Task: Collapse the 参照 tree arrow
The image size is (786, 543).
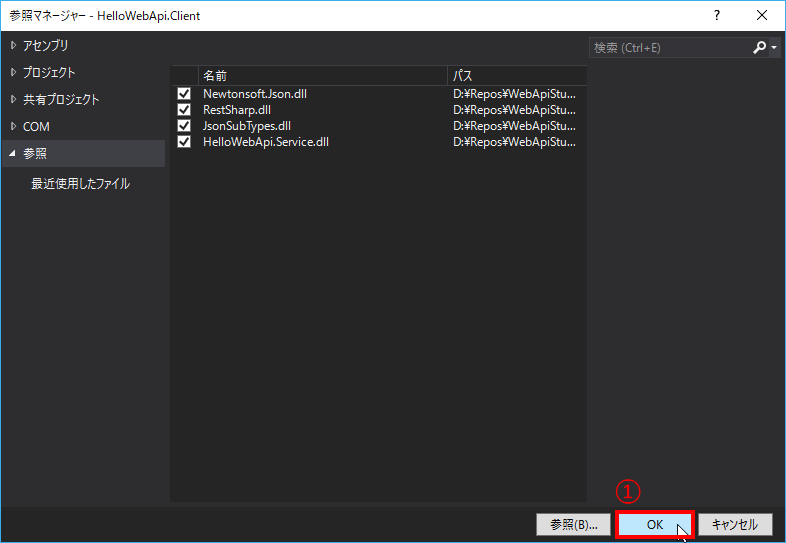Action: pos(13,153)
